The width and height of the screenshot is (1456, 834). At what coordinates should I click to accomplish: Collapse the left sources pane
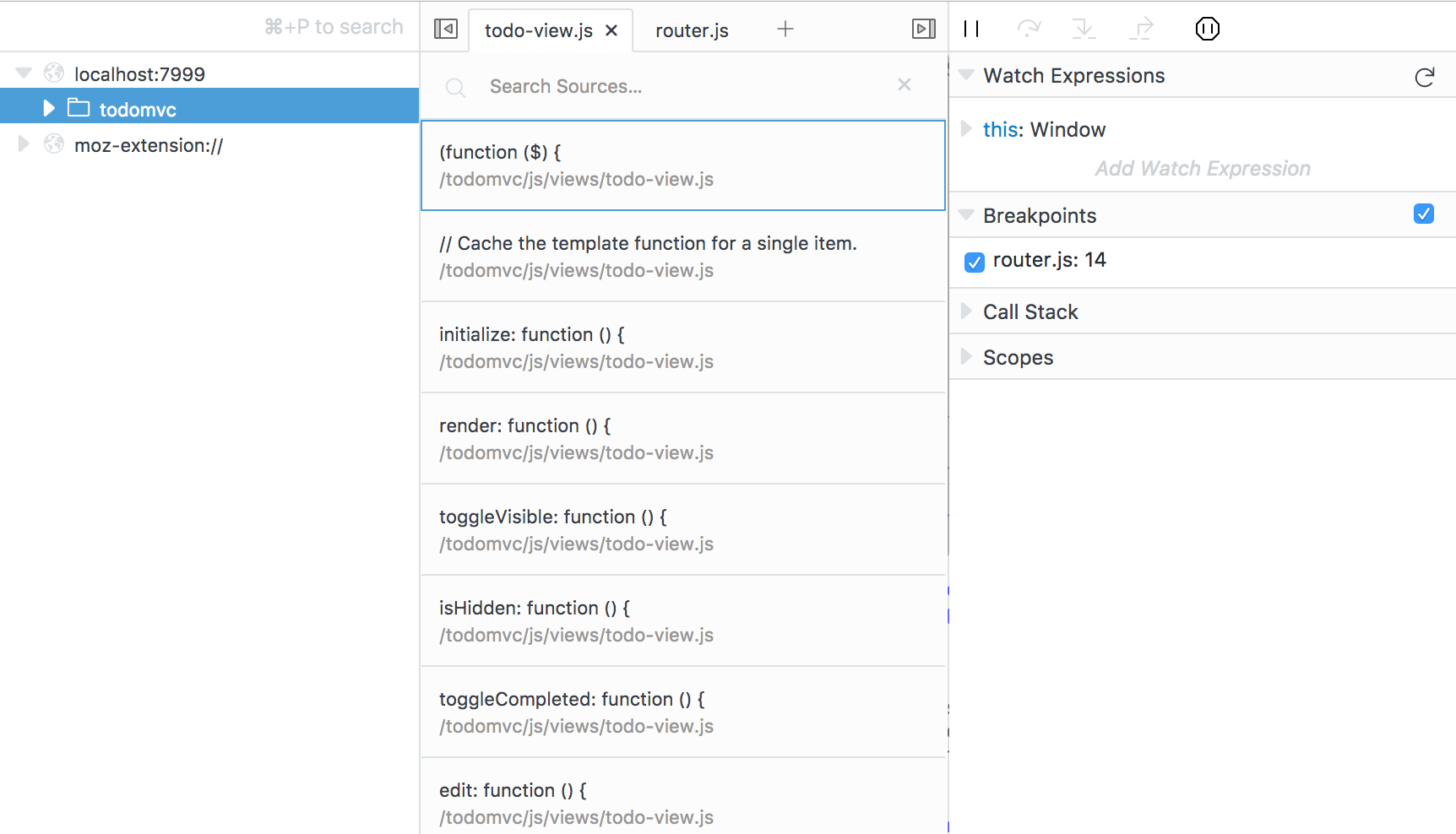[x=445, y=29]
